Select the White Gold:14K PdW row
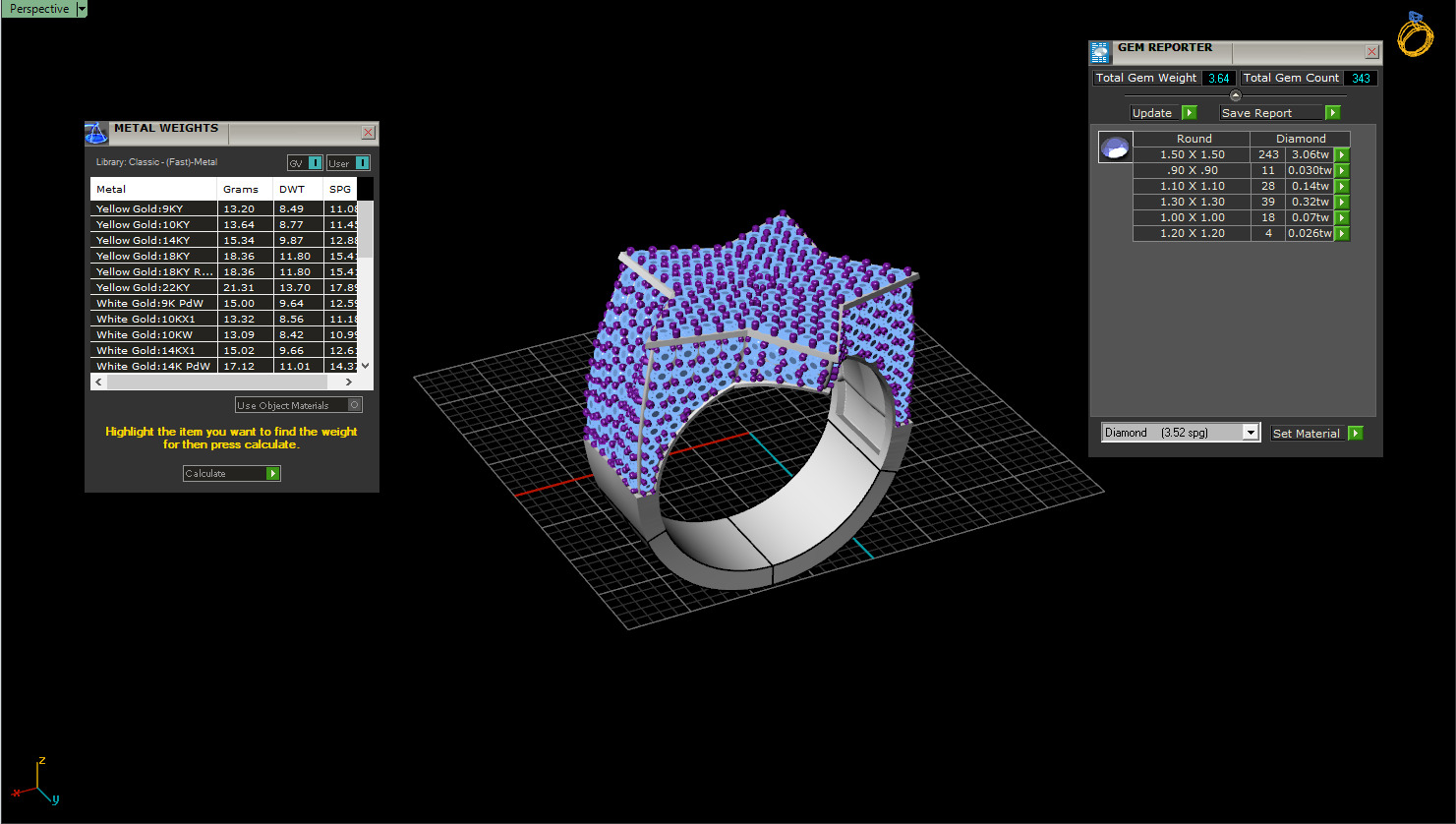1456x824 pixels. (224, 366)
